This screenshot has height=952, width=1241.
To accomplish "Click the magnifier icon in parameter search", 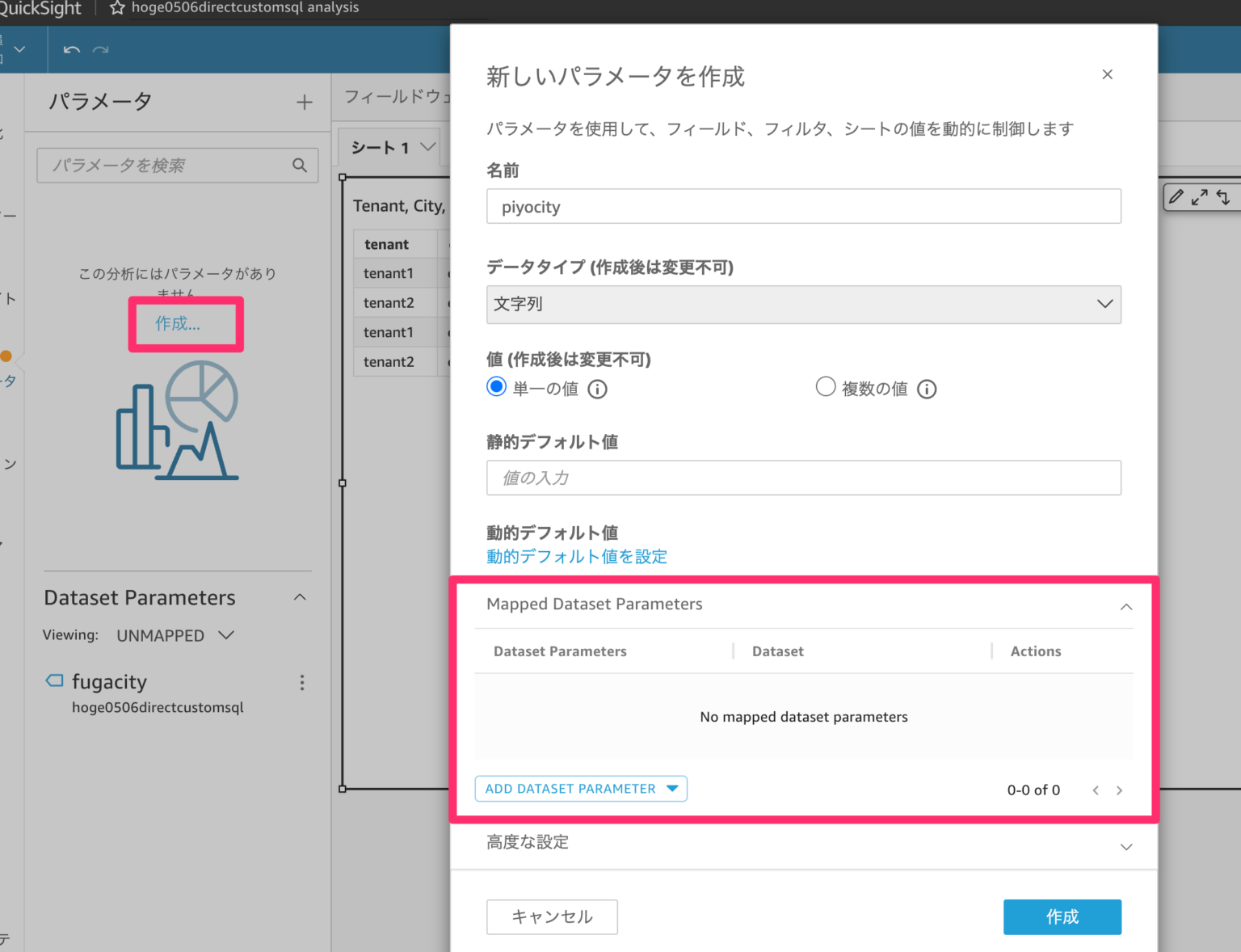I will 300,165.
